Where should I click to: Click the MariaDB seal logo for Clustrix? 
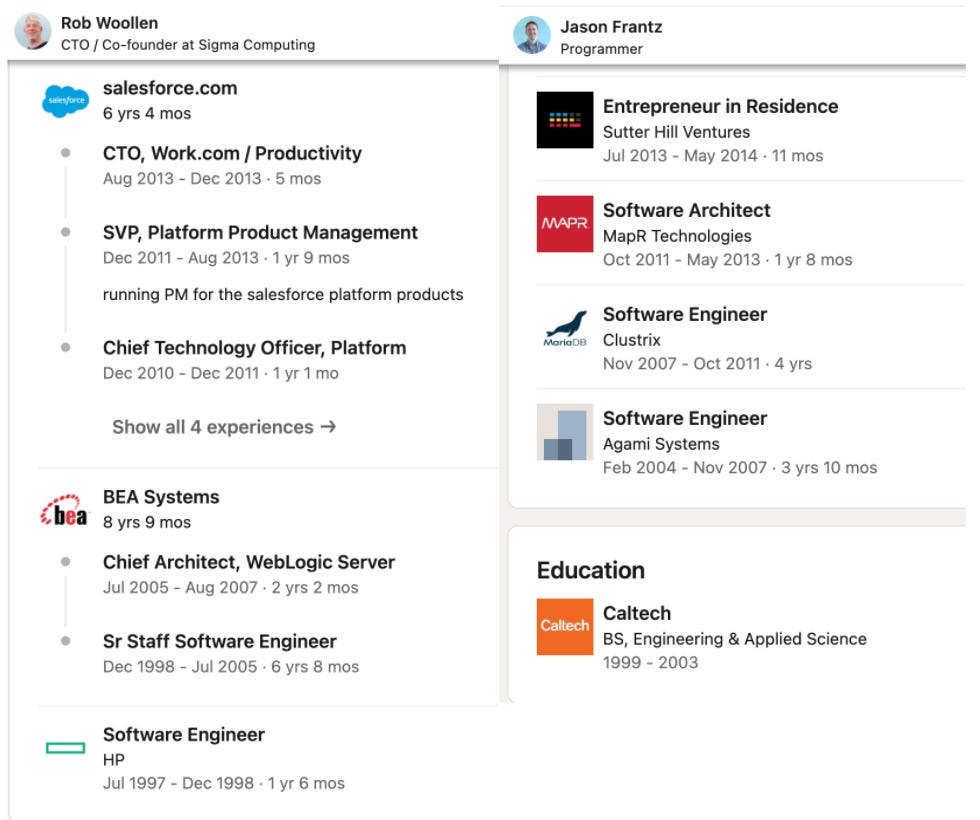coord(564,328)
